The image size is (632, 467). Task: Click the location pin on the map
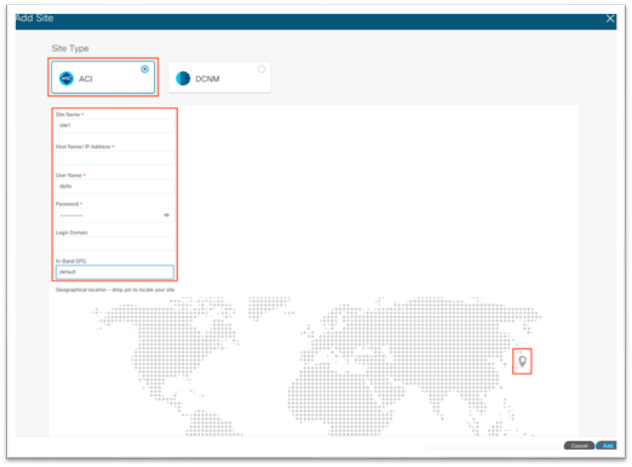(522, 361)
